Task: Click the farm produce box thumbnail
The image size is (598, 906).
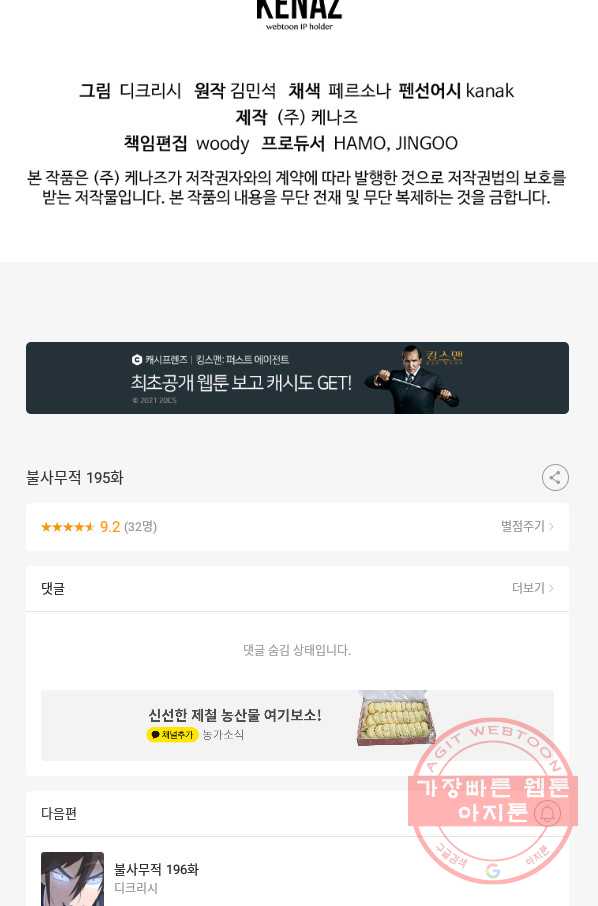Action: pos(395,719)
